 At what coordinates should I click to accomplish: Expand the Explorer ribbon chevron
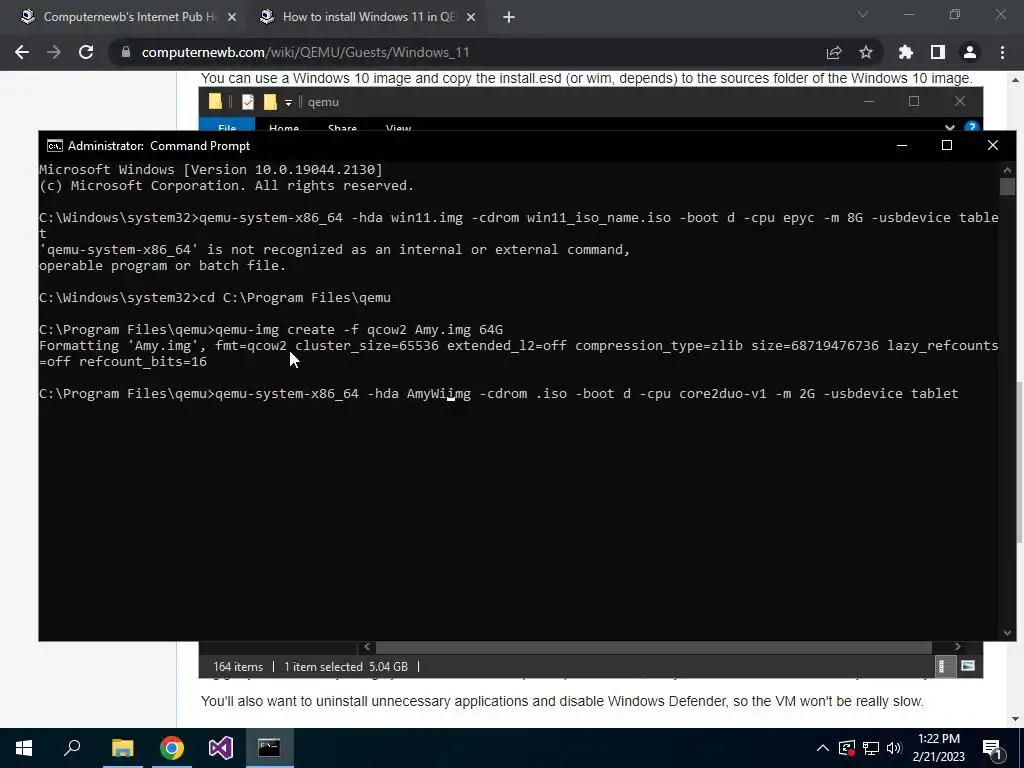(x=950, y=127)
